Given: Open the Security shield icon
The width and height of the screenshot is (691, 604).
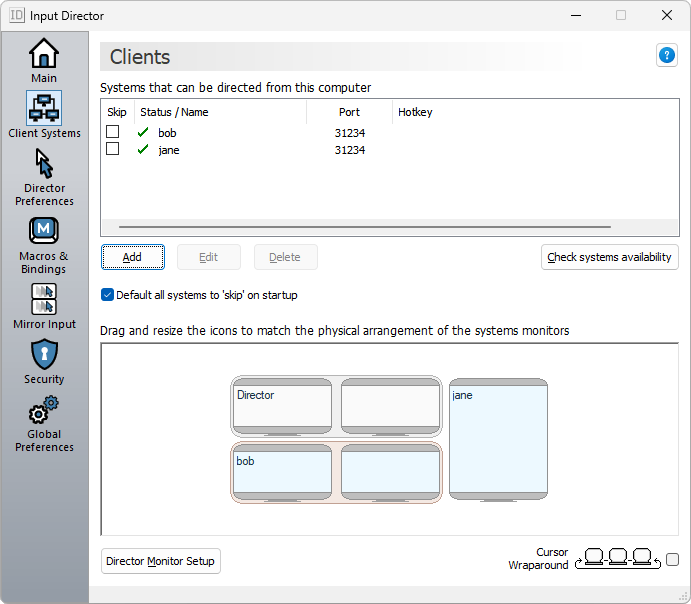Looking at the screenshot, I should click(x=44, y=354).
